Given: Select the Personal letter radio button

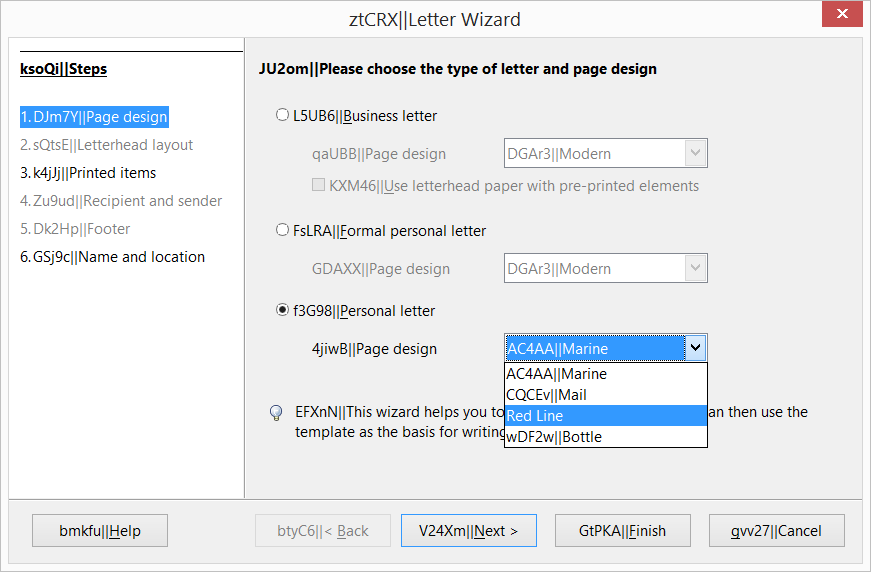Looking at the screenshot, I should click(x=283, y=311).
